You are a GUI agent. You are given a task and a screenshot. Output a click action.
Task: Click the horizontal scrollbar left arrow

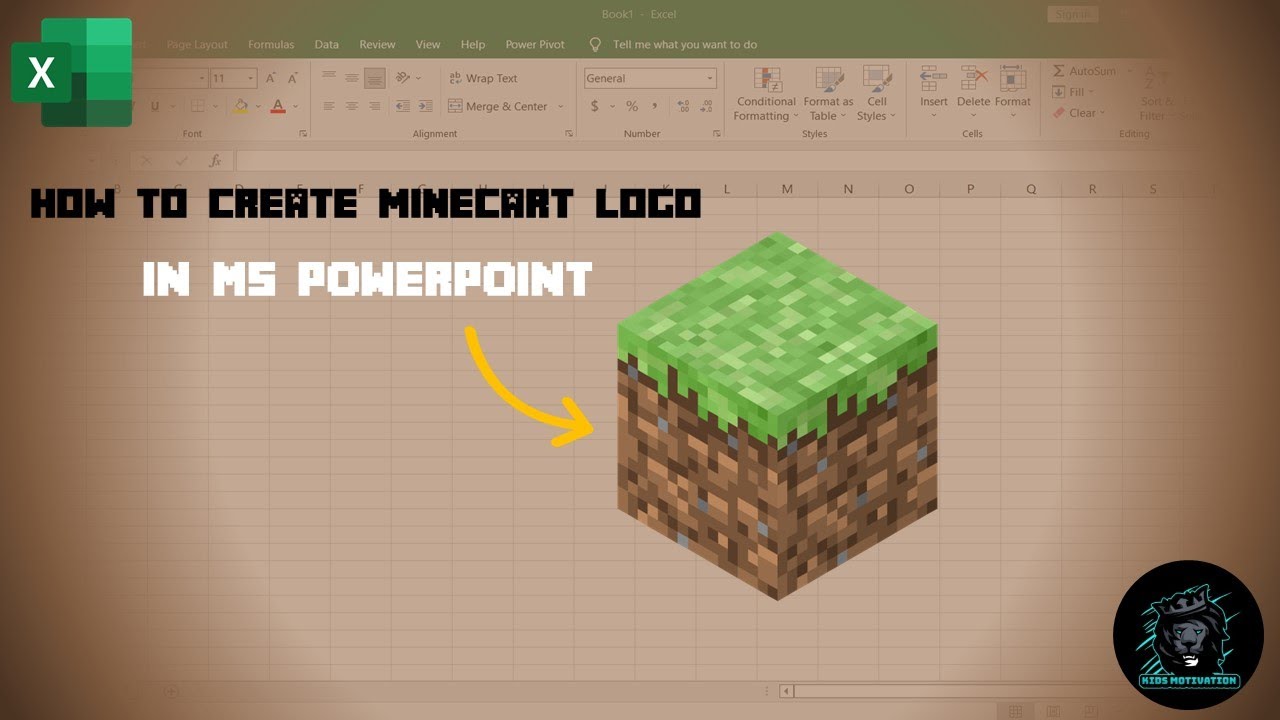[786, 691]
